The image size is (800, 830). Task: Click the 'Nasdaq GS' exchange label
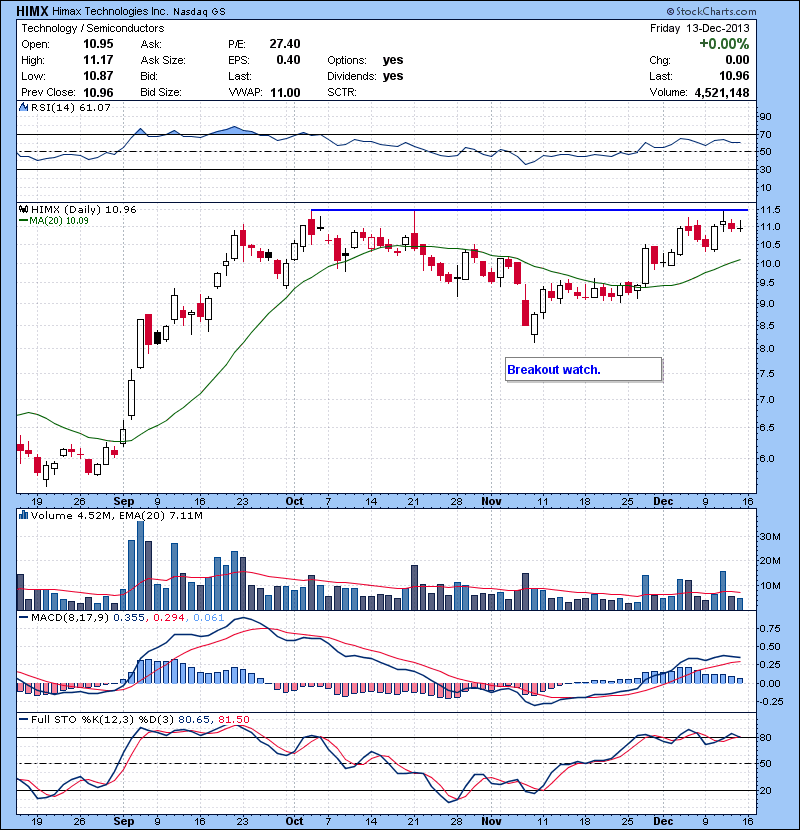(x=199, y=12)
